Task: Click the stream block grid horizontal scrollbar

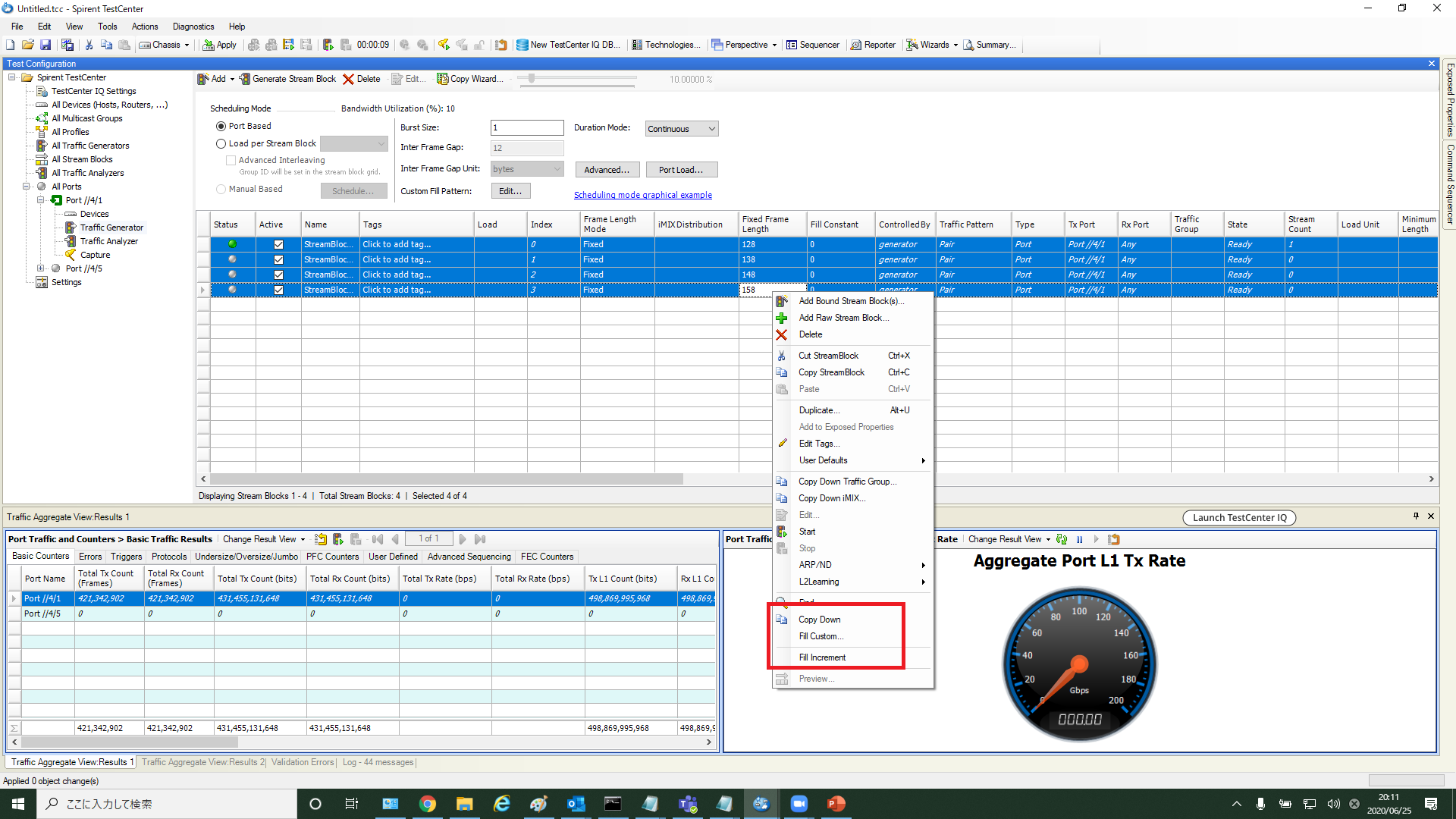Action: 447,479
